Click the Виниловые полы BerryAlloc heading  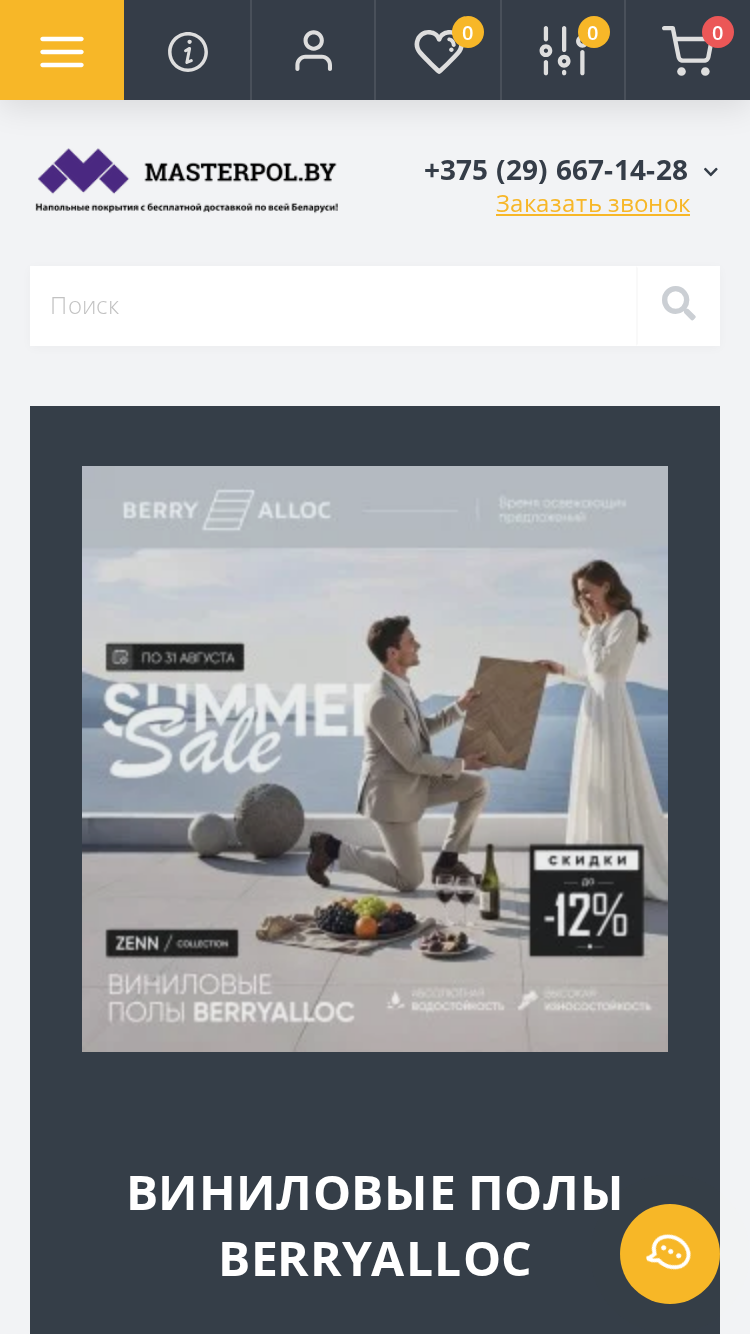click(x=375, y=1226)
